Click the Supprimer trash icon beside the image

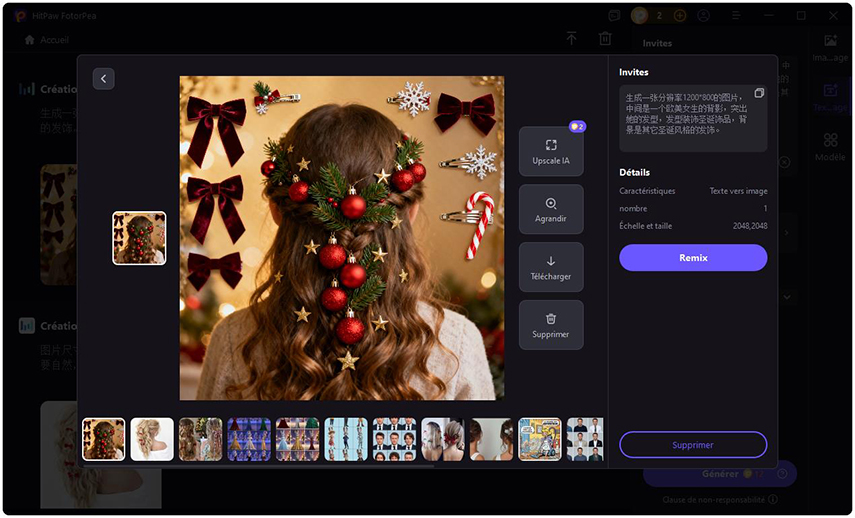pyautogui.click(x=551, y=325)
